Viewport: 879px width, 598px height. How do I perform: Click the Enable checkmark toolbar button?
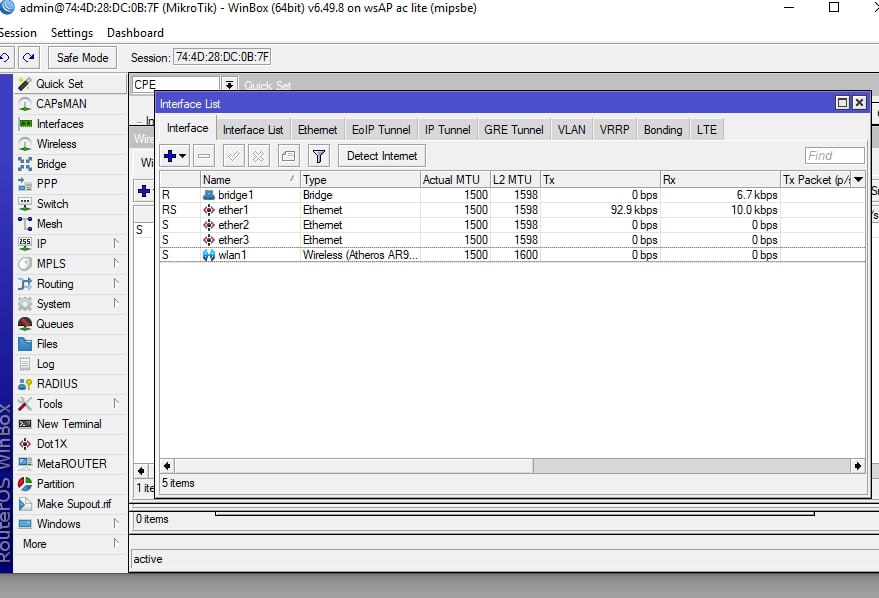click(x=233, y=156)
